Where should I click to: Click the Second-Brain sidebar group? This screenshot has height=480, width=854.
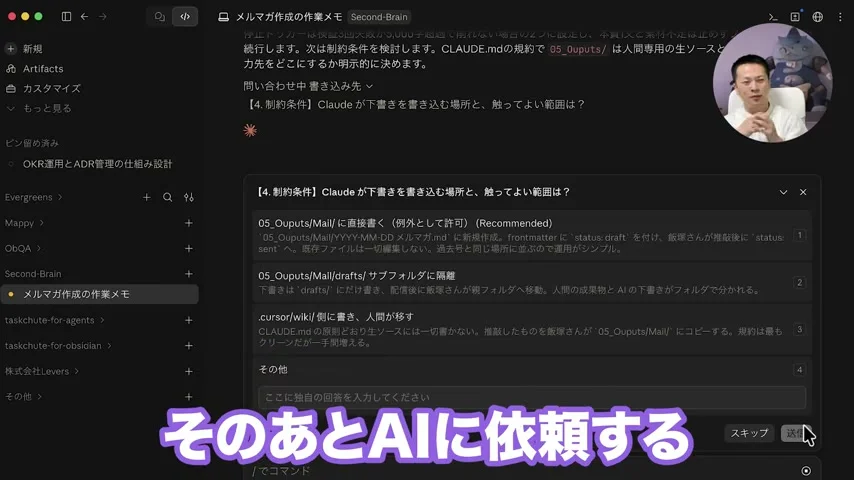[x=33, y=274]
